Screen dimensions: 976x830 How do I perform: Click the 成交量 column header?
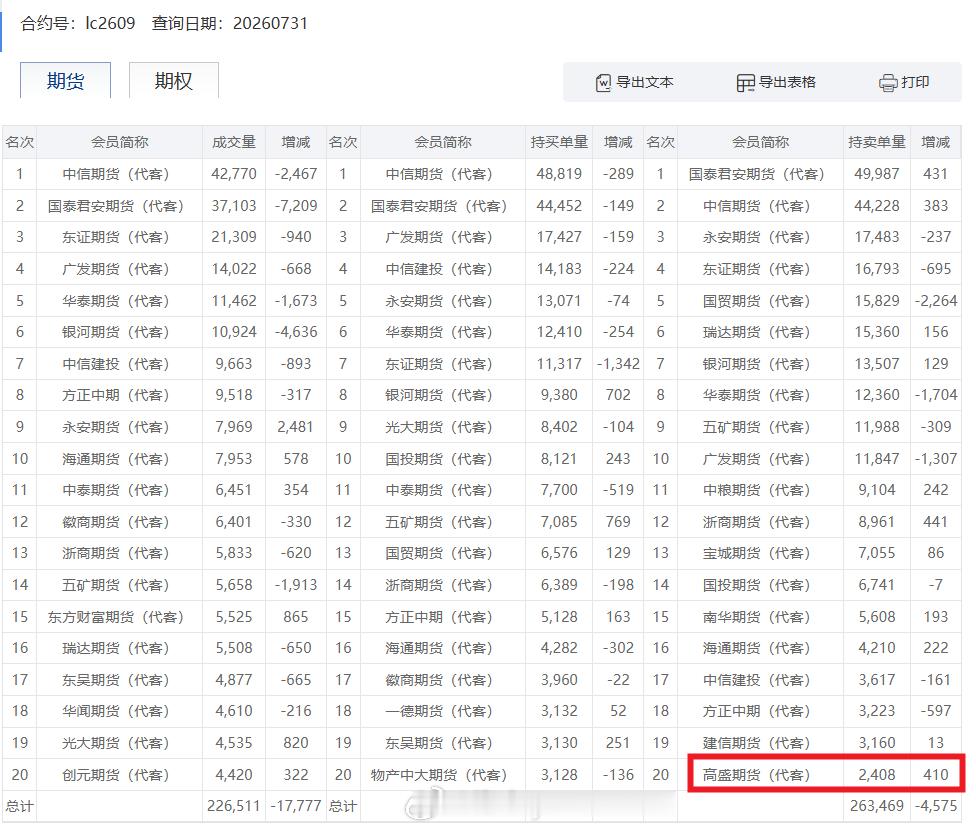[234, 142]
